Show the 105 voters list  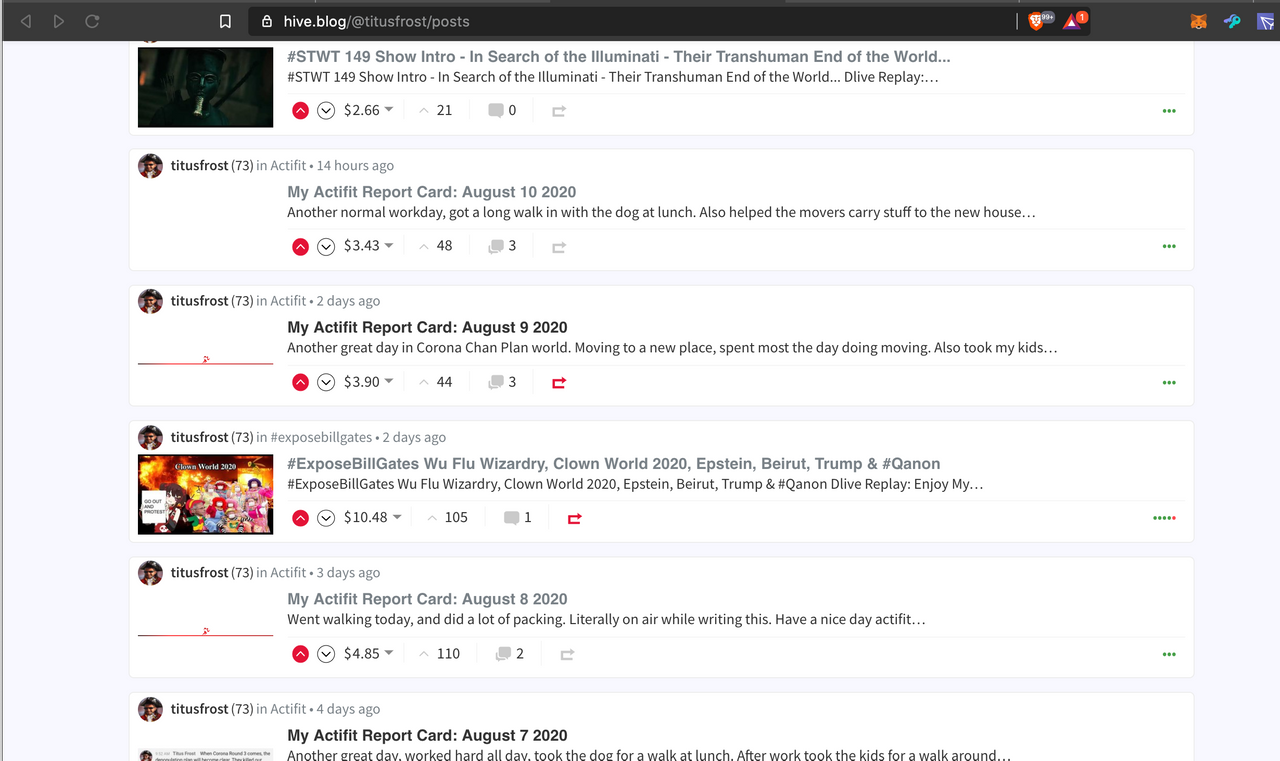tap(447, 518)
